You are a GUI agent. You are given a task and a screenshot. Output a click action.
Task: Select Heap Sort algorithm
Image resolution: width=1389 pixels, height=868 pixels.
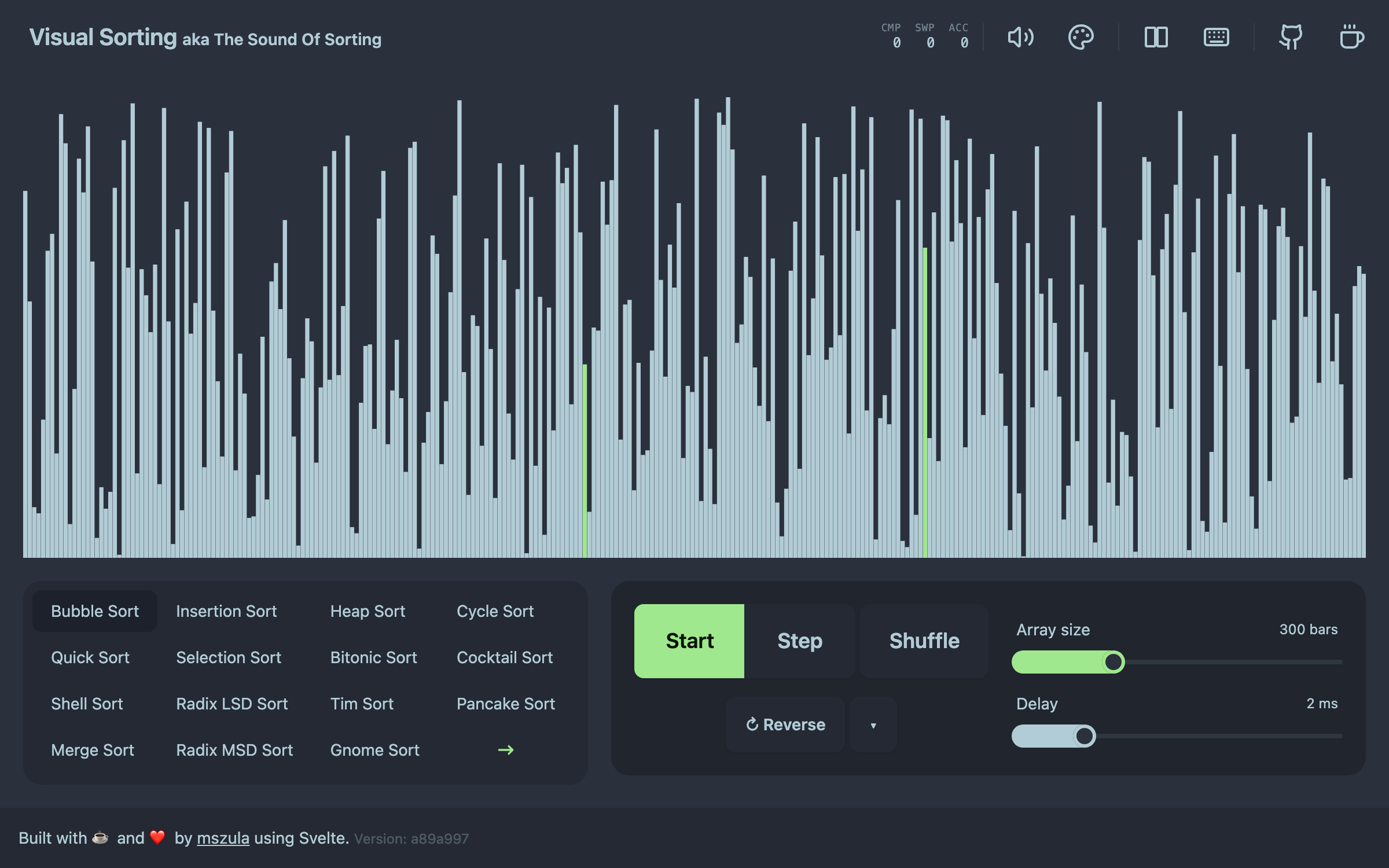368,611
